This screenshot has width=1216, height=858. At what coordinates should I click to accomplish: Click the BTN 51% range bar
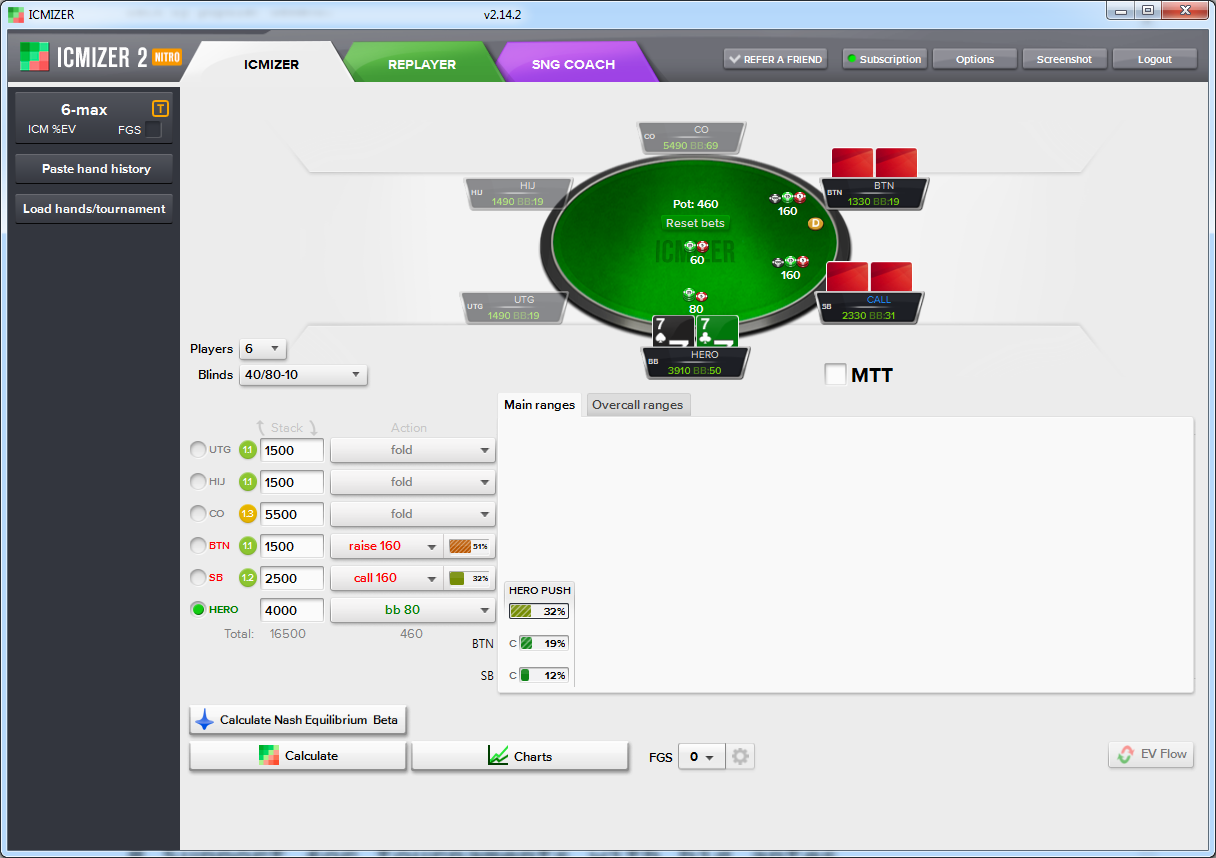coord(470,546)
